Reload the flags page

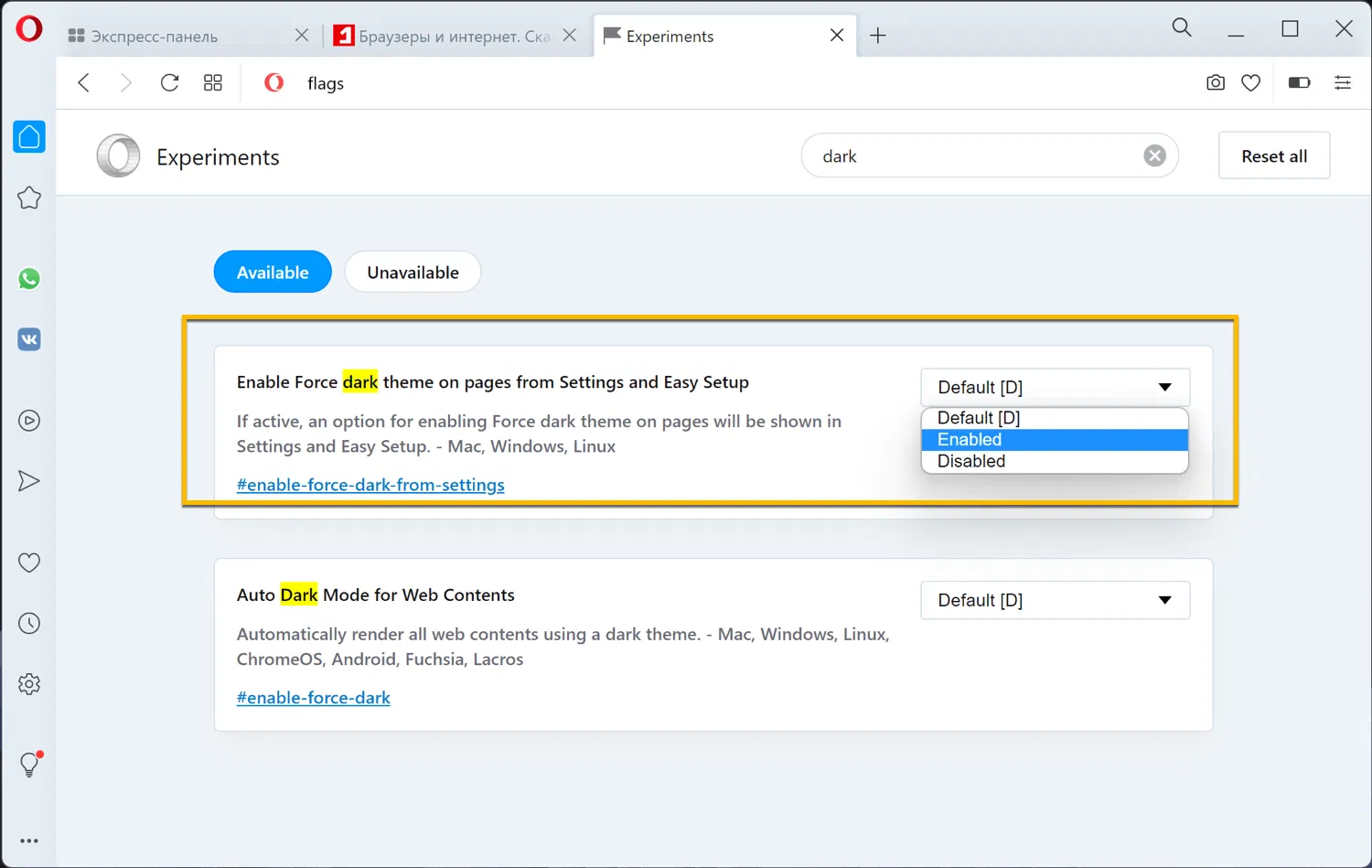point(169,83)
